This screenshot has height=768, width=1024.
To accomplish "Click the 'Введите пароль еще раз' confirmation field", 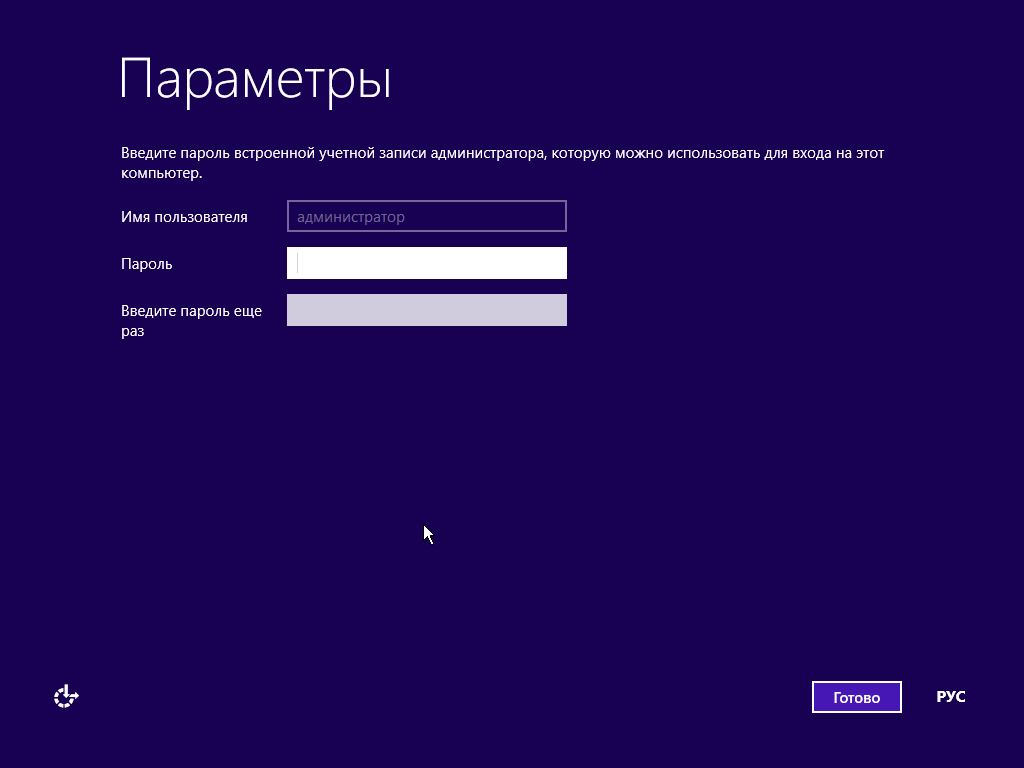I will tap(426, 310).
